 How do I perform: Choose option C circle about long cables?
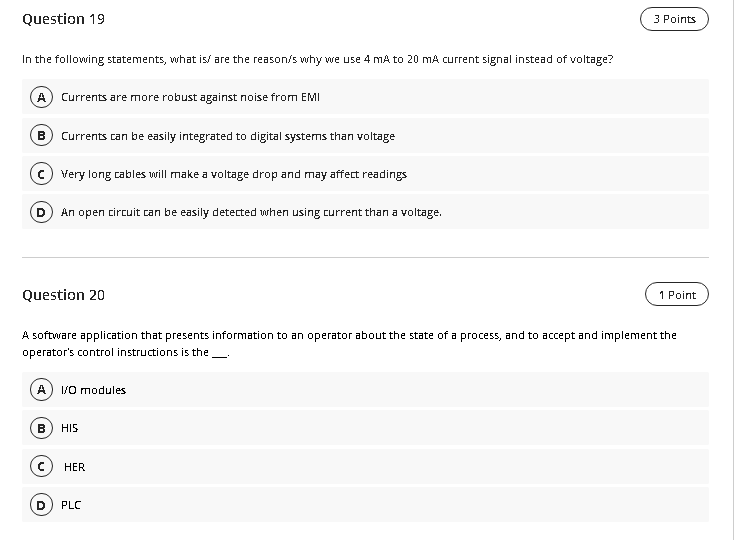point(41,174)
